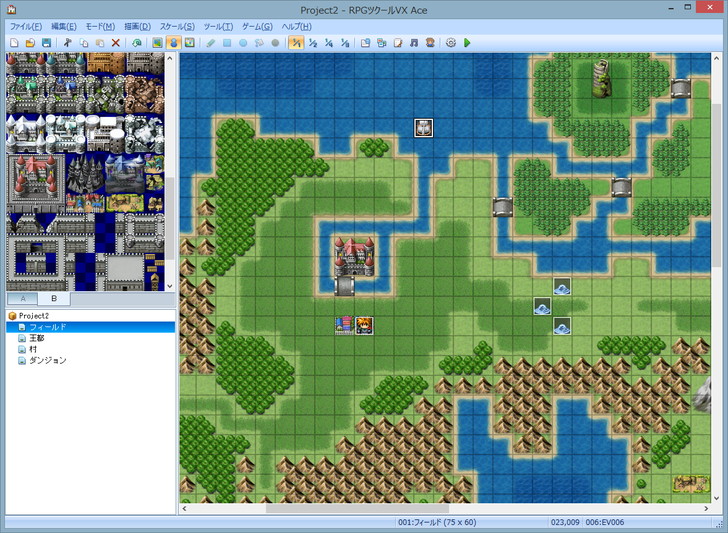This screenshot has height=533, width=728.
Task: Select the Pencil drawing tool
Action: pyautogui.click(x=211, y=43)
